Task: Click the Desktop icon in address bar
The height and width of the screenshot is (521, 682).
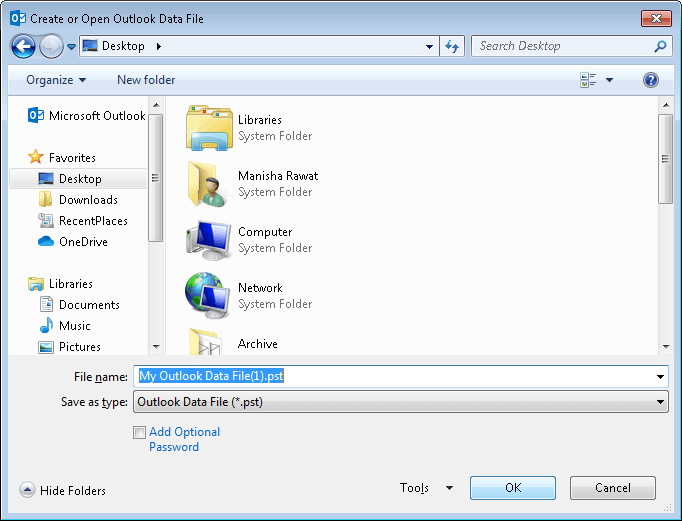Action: tap(90, 46)
